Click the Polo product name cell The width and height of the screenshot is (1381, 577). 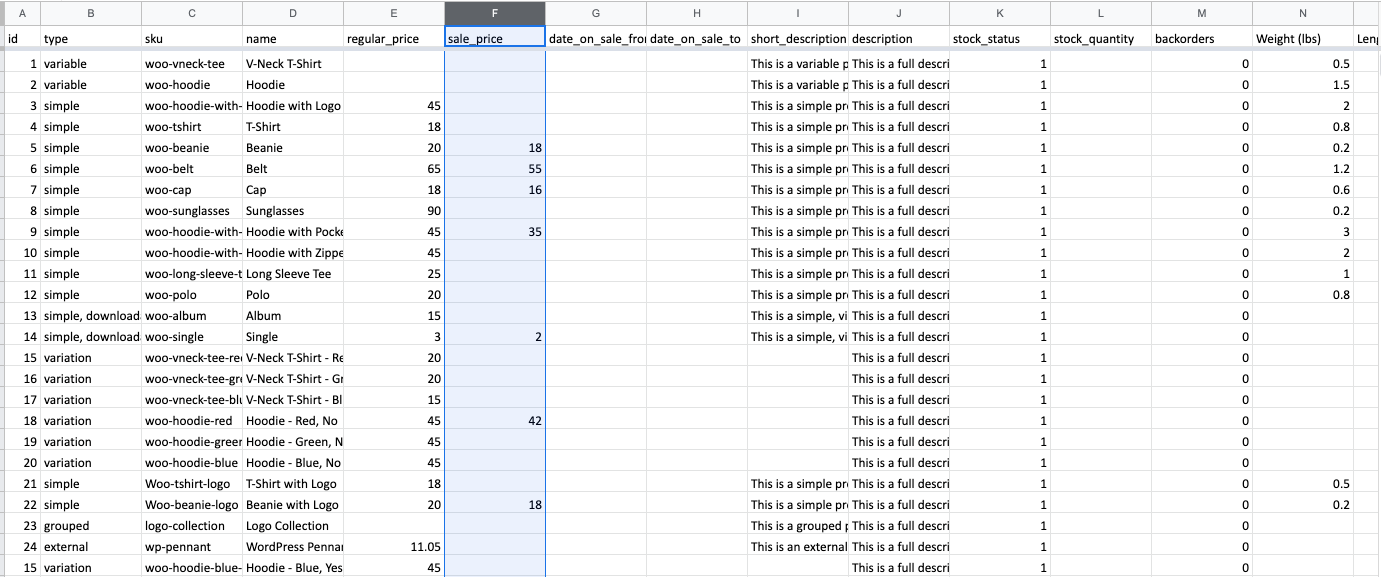point(293,295)
